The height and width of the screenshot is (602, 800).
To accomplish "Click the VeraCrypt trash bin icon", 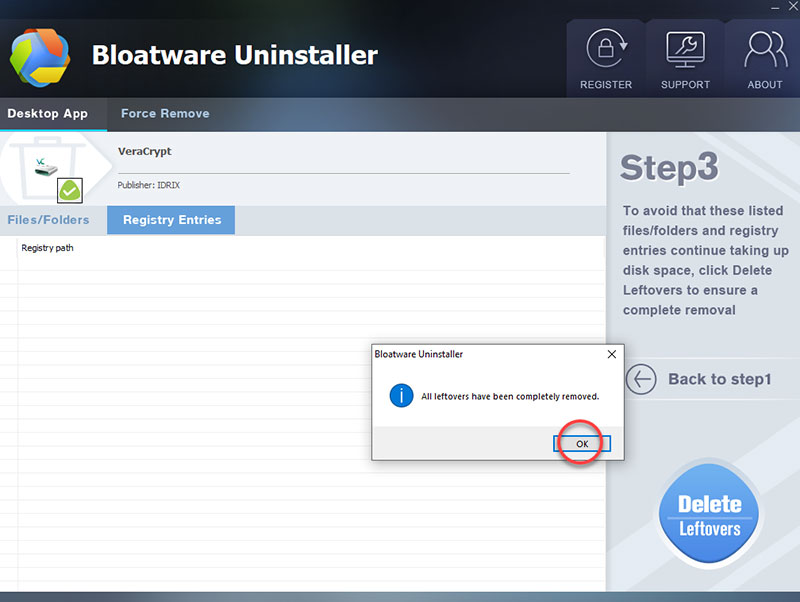I will point(47,169).
